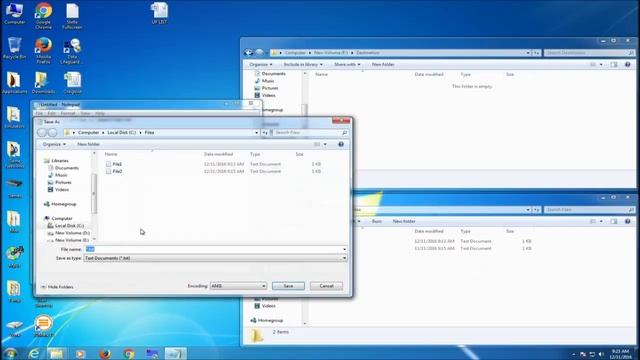Select the File2 row in Save As
This screenshot has width=640, height=360.
click(213, 171)
